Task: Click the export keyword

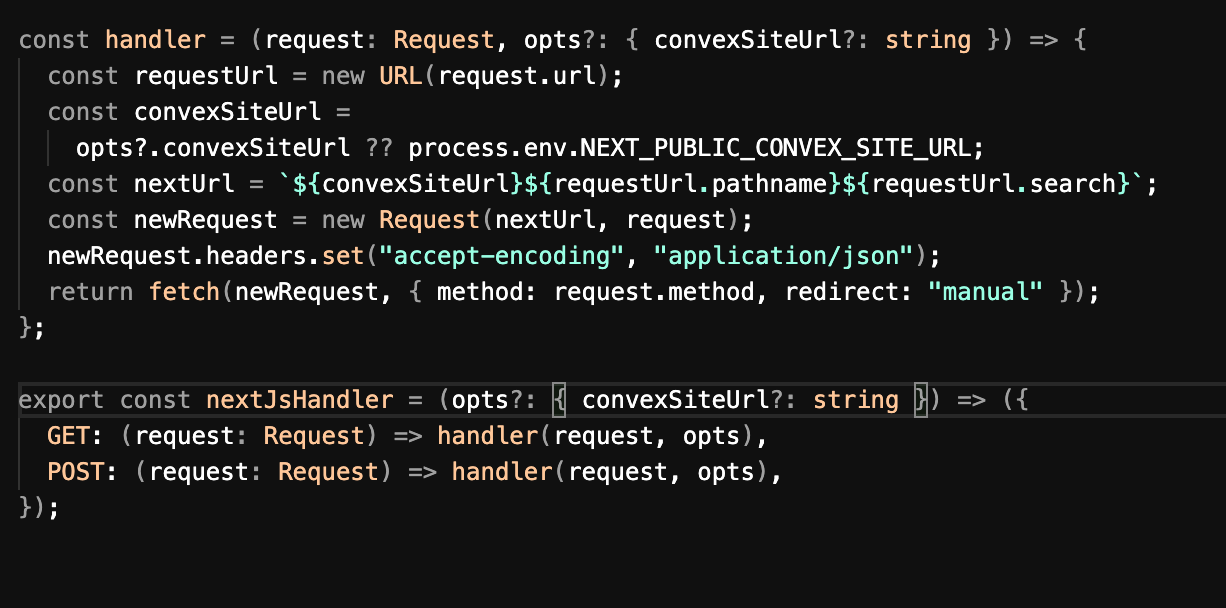Action: click(61, 400)
